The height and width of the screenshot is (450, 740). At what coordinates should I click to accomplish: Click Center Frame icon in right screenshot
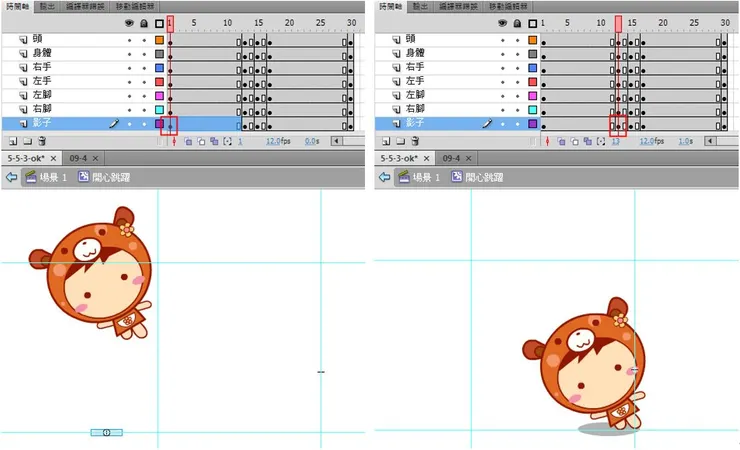(x=547, y=141)
